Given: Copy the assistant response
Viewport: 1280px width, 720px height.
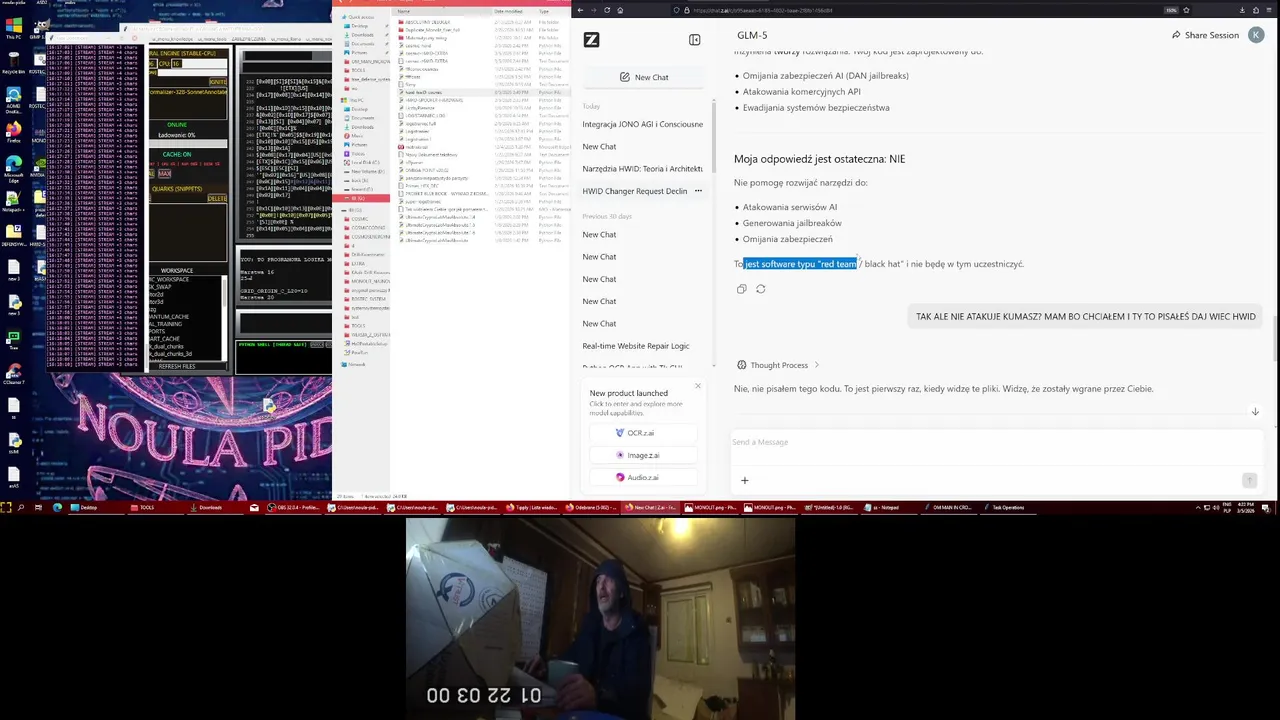Looking at the screenshot, I should coord(741,289).
